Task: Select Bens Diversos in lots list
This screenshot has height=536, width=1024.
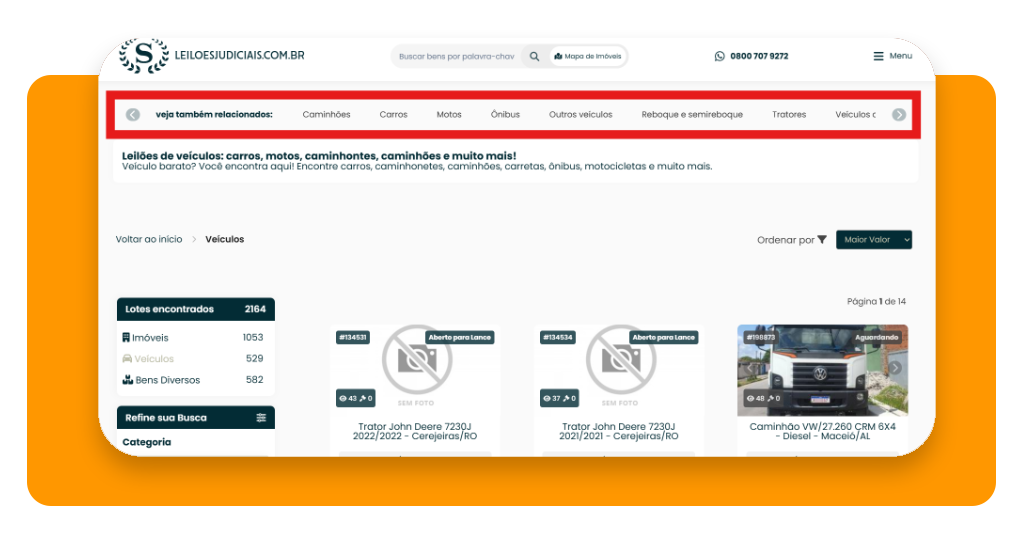Action: (168, 380)
